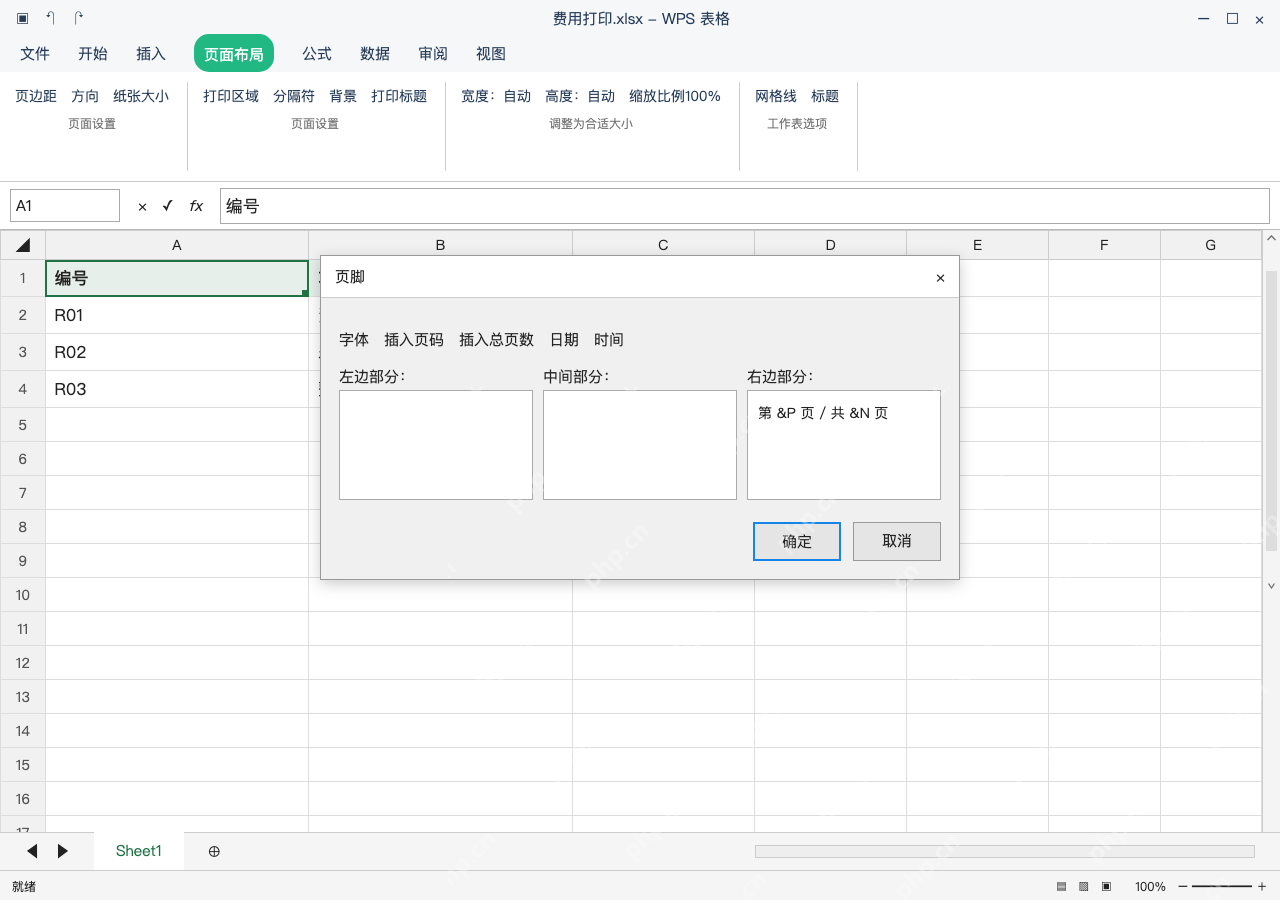Open the 宽度 自动 width dropdown
This screenshot has height=900, width=1280.
click(x=496, y=96)
